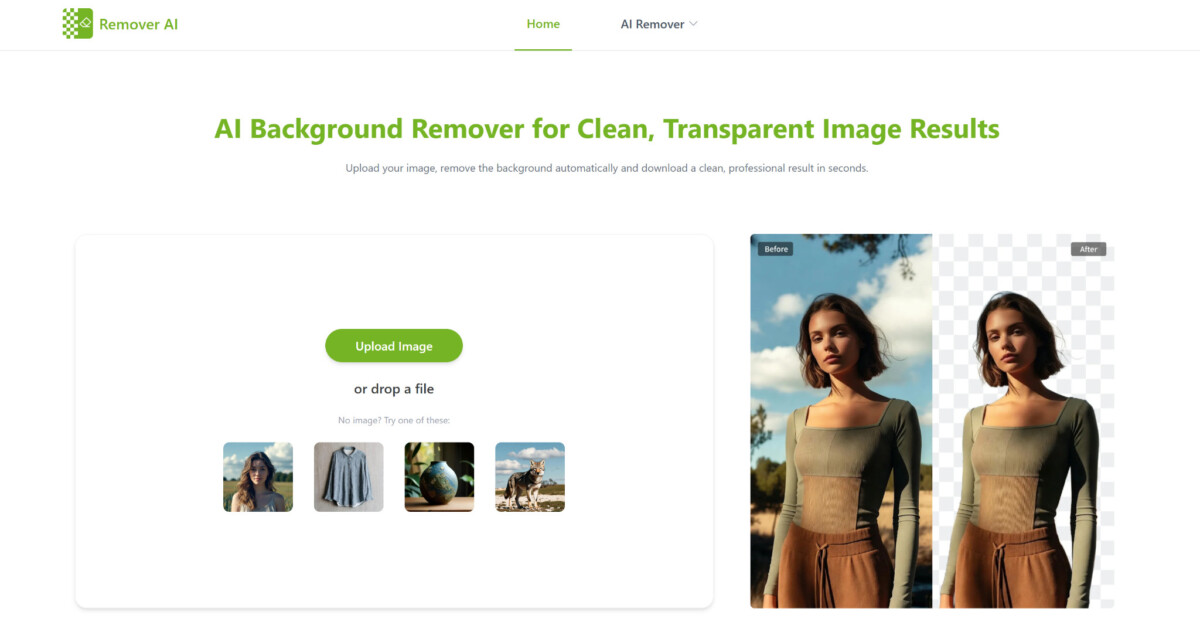The image size is (1200, 632).
Task: Go to the Home tab
Action: pyautogui.click(x=543, y=24)
